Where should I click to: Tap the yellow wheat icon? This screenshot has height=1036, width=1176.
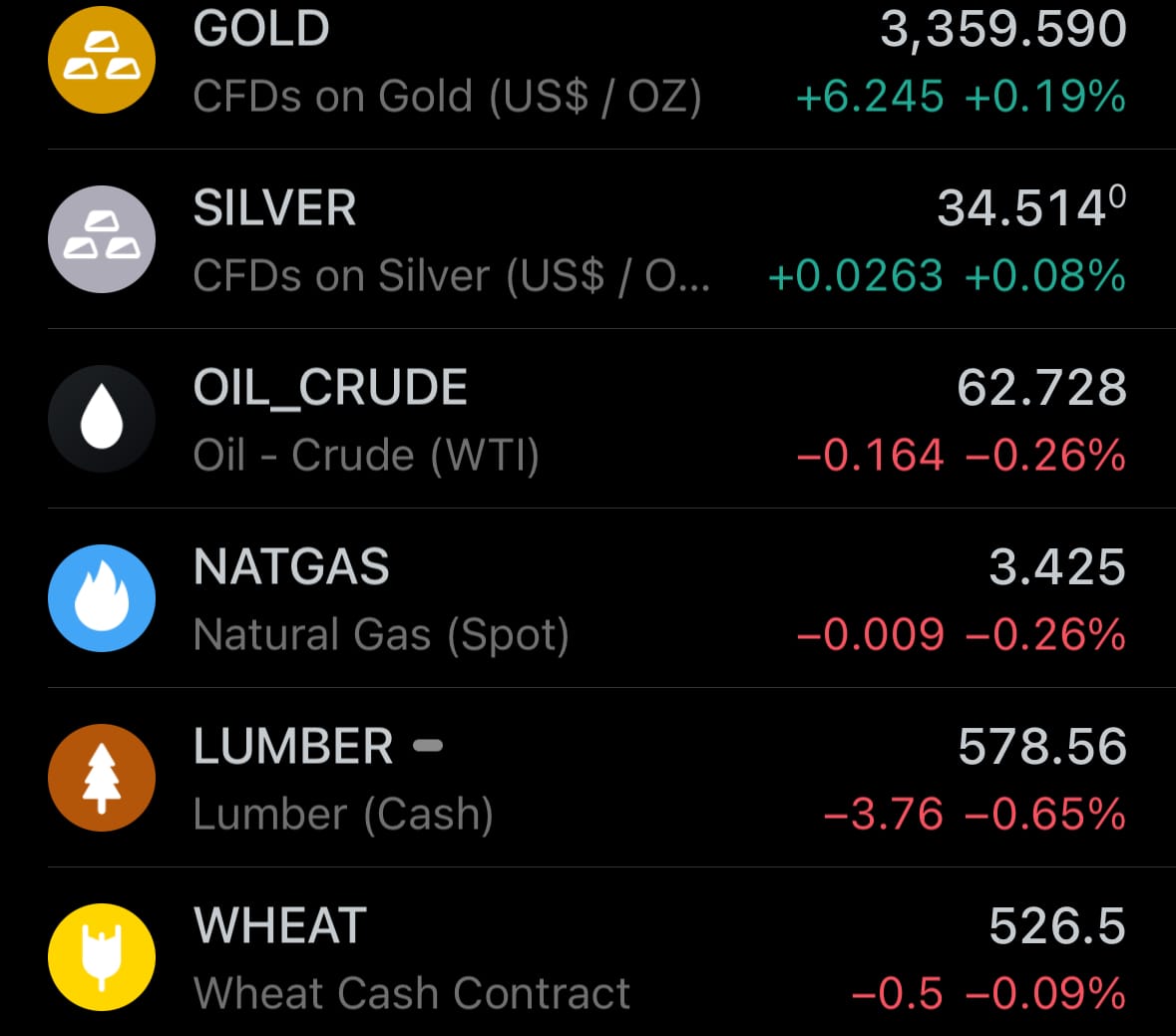click(x=102, y=957)
